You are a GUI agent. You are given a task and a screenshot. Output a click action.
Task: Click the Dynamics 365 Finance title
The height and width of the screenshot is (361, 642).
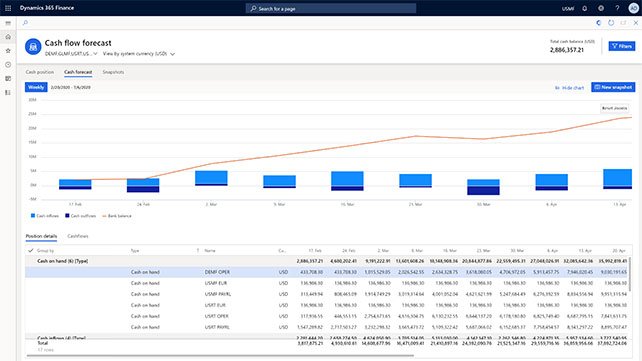pos(47,8)
